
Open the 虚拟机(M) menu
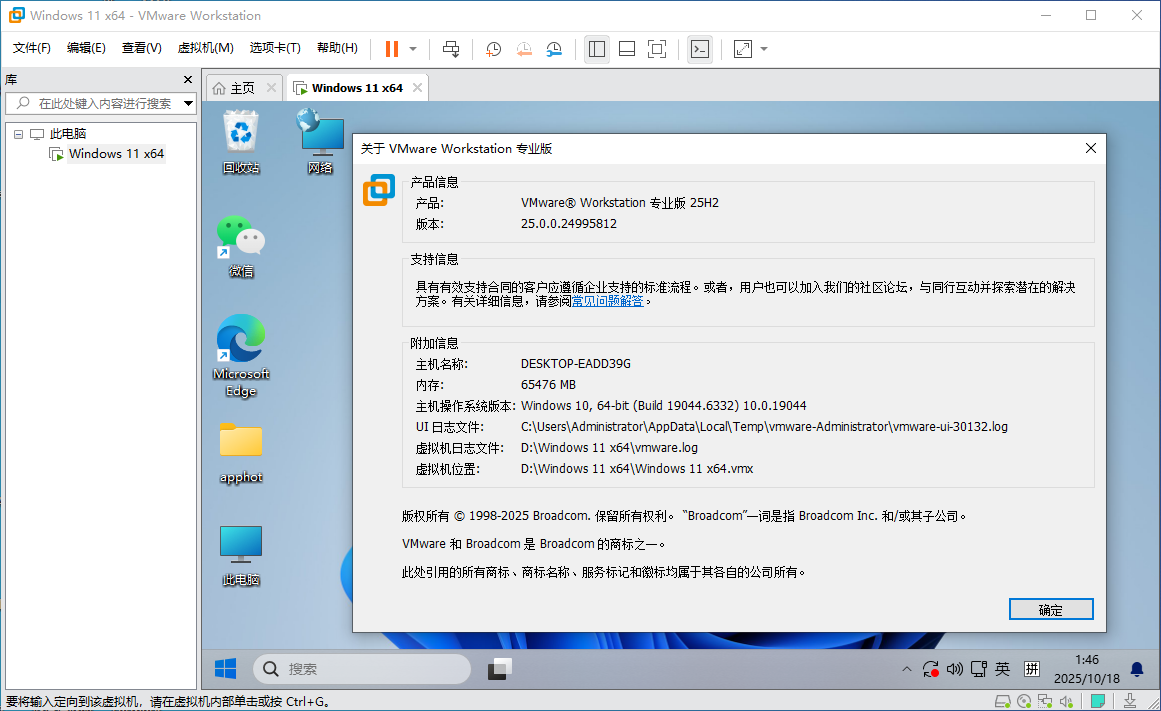[205, 48]
